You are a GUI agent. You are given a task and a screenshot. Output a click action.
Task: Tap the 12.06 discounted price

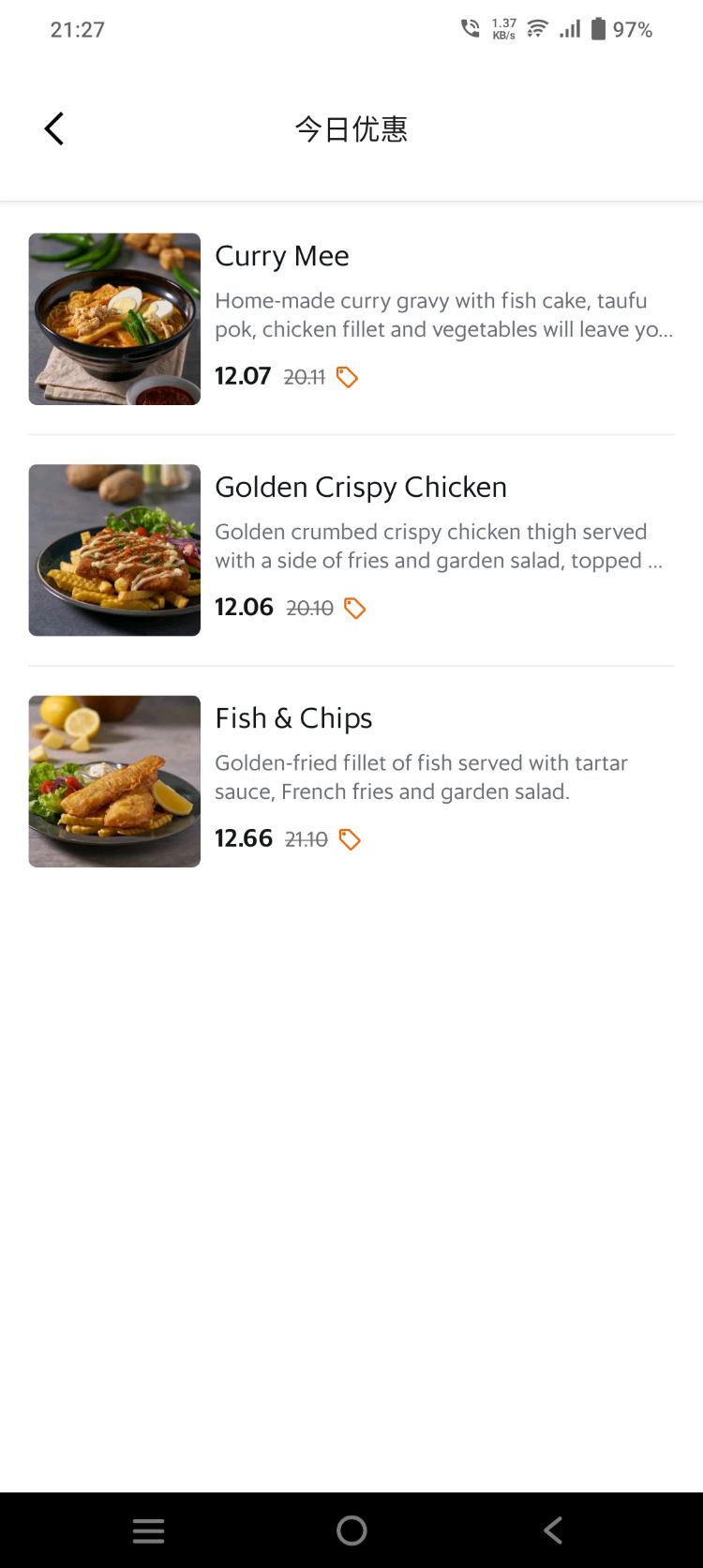[x=244, y=607]
